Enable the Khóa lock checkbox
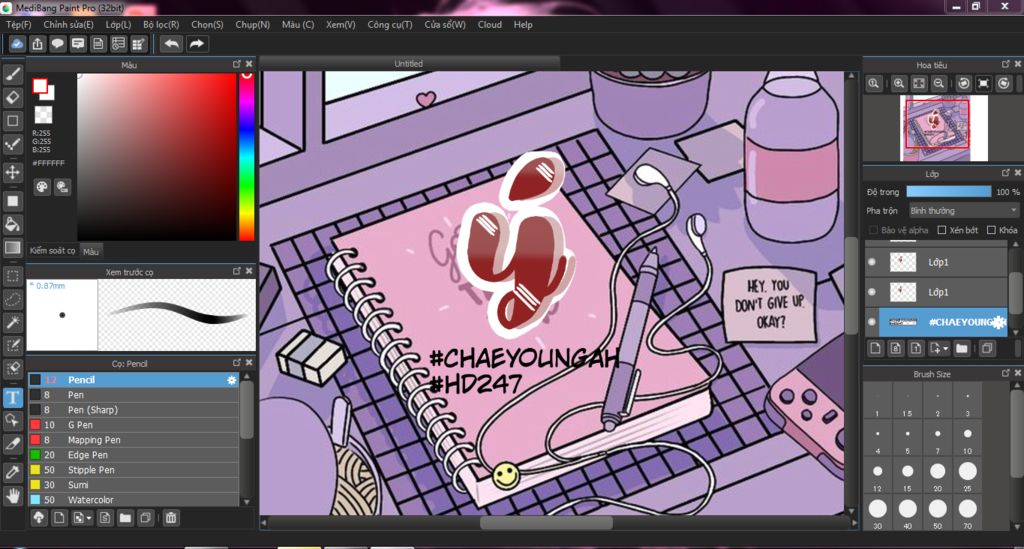This screenshot has width=1024, height=549. click(x=991, y=230)
